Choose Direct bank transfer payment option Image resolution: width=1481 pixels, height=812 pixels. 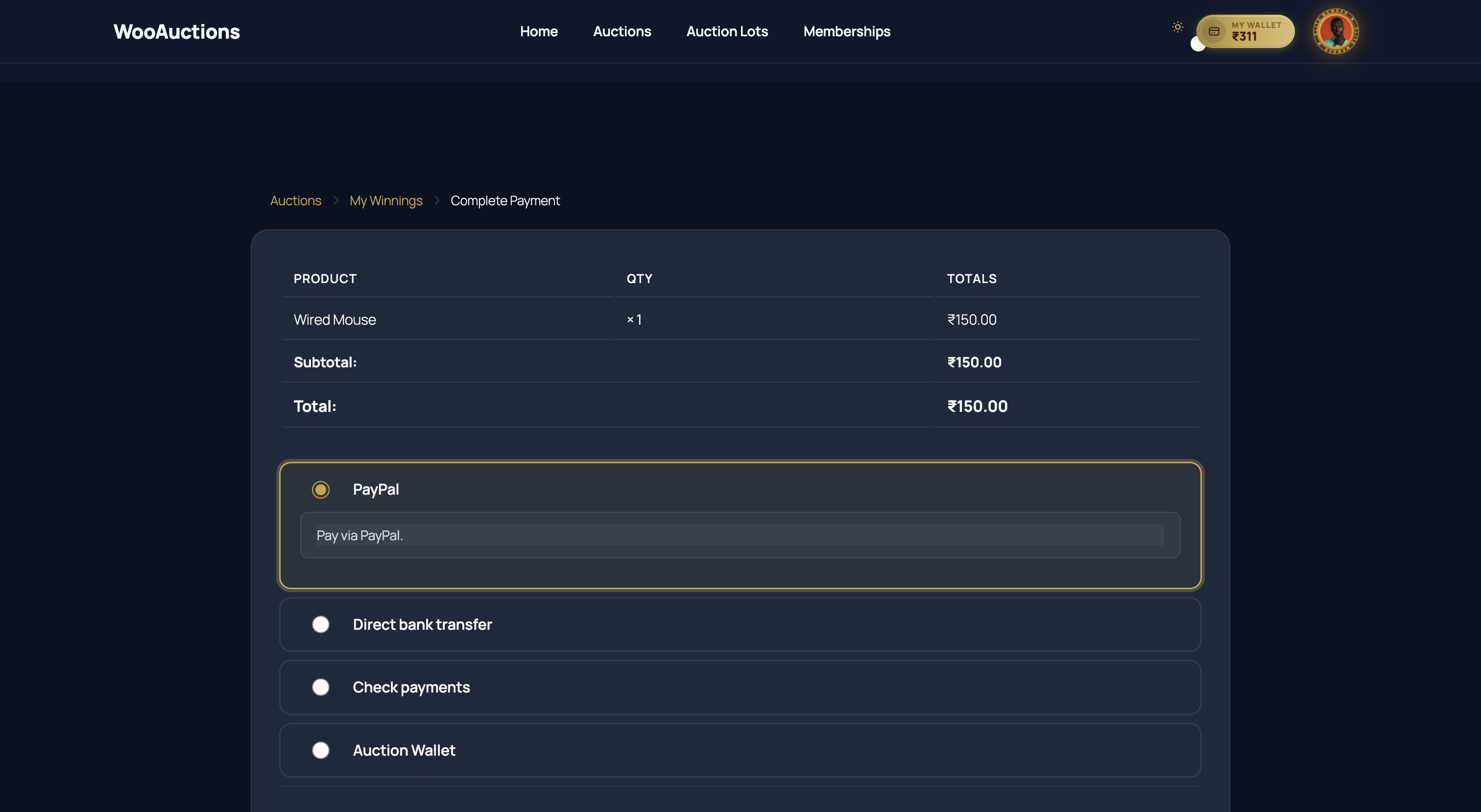(320, 624)
